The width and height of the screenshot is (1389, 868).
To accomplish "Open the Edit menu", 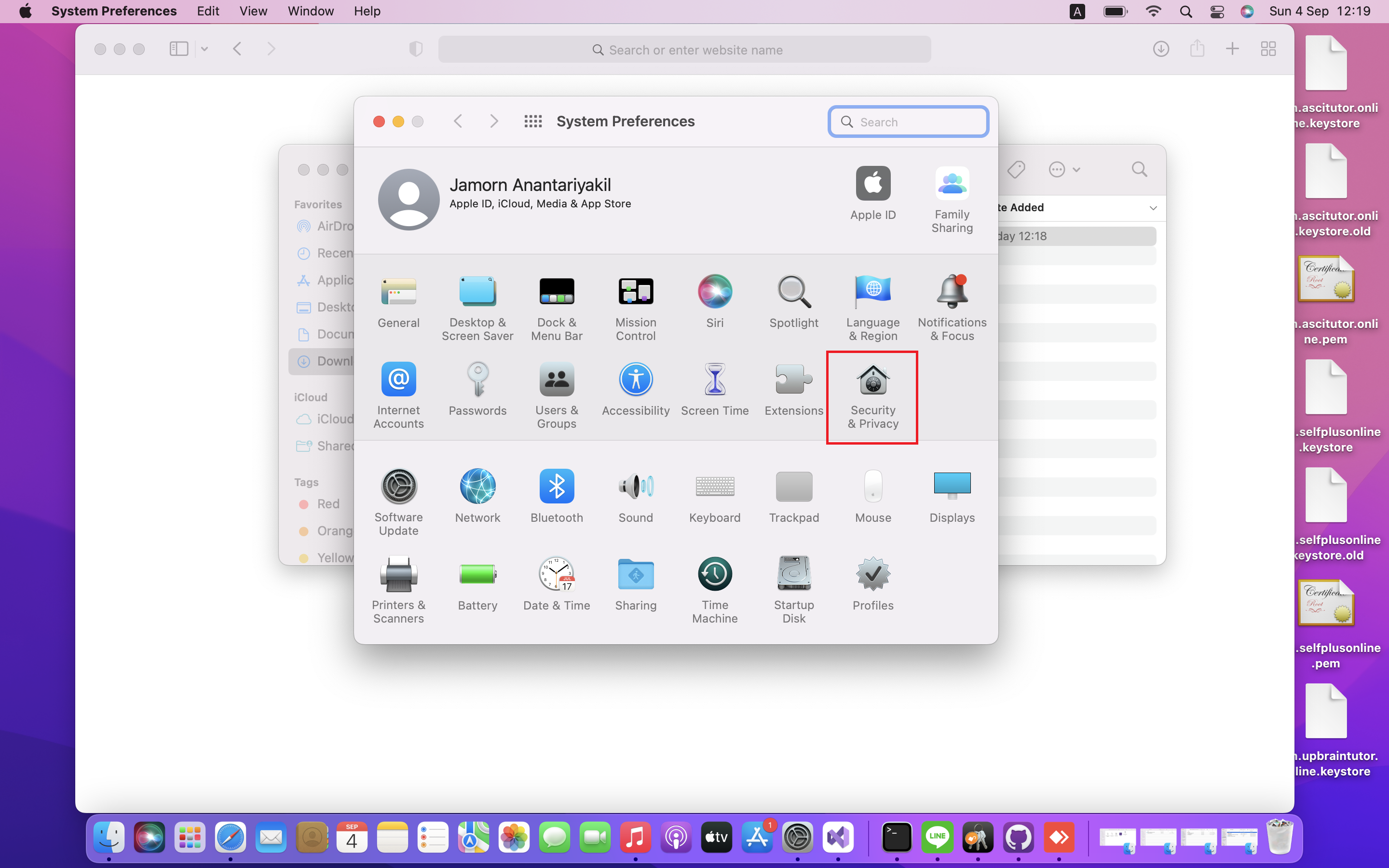I will click(x=208, y=11).
